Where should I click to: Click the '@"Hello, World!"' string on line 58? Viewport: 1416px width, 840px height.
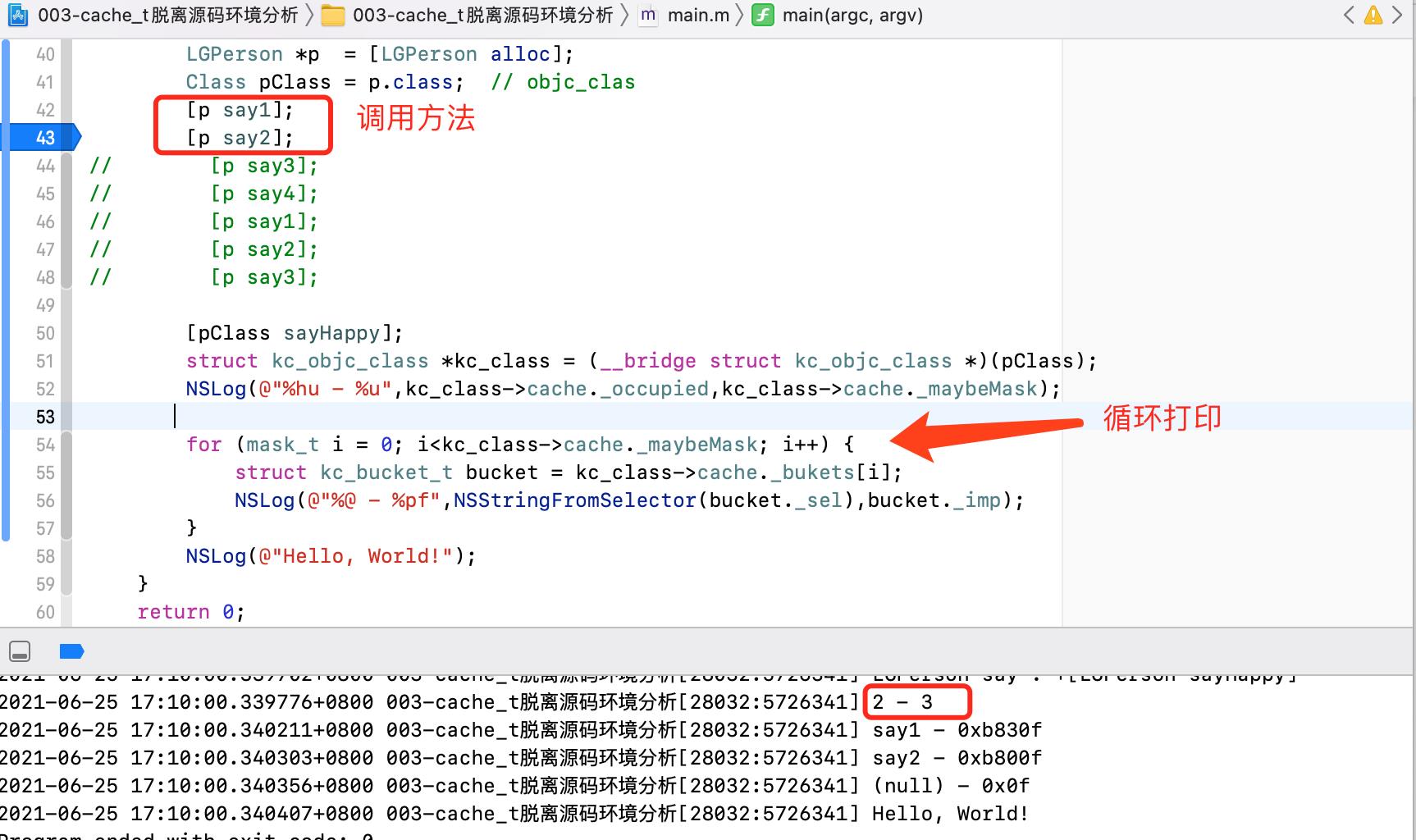pos(356,556)
